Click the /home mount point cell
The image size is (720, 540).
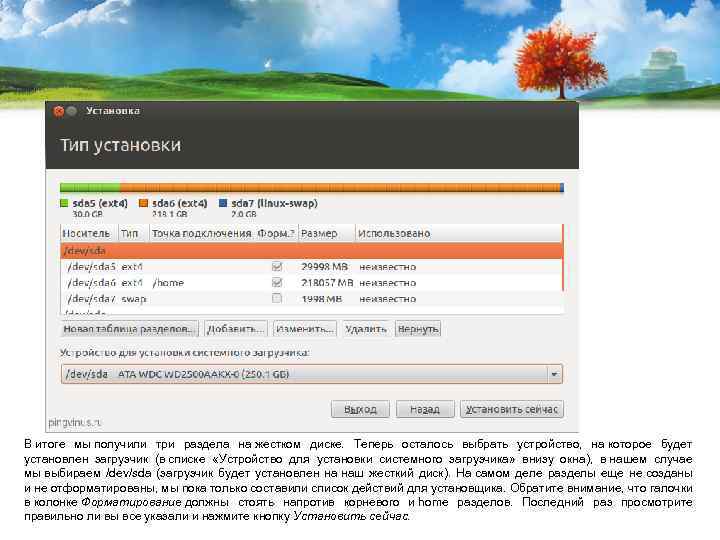click(168, 283)
